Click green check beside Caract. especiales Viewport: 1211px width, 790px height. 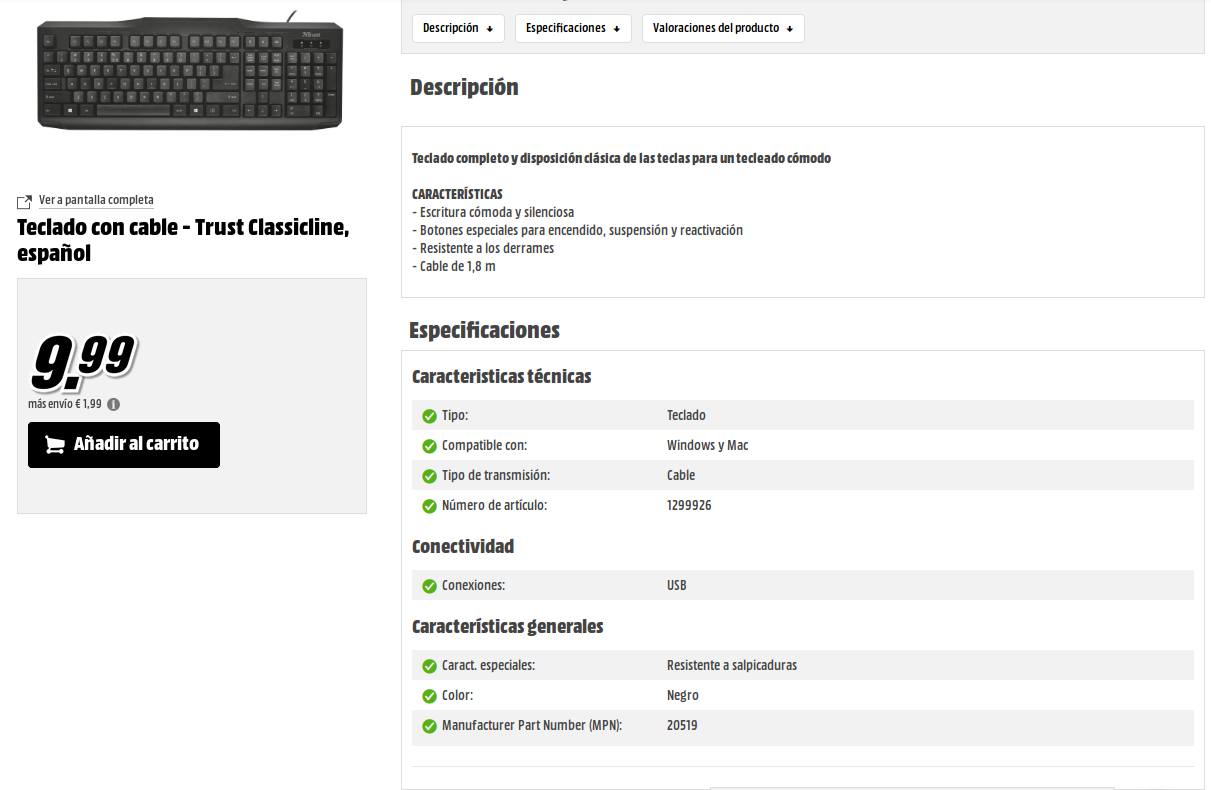click(x=429, y=666)
